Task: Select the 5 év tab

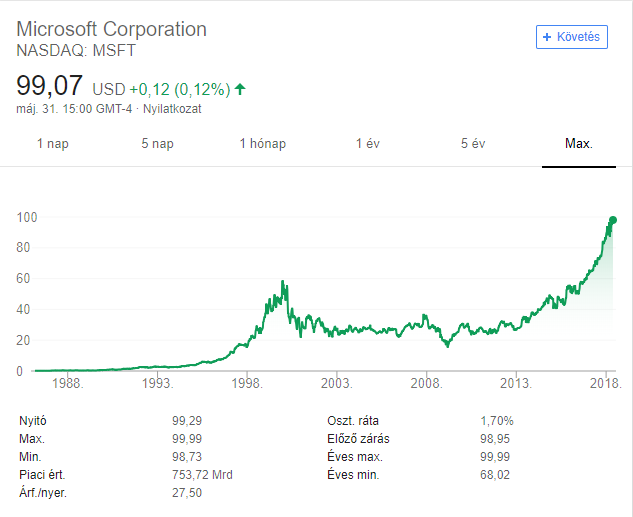Action: (473, 144)
